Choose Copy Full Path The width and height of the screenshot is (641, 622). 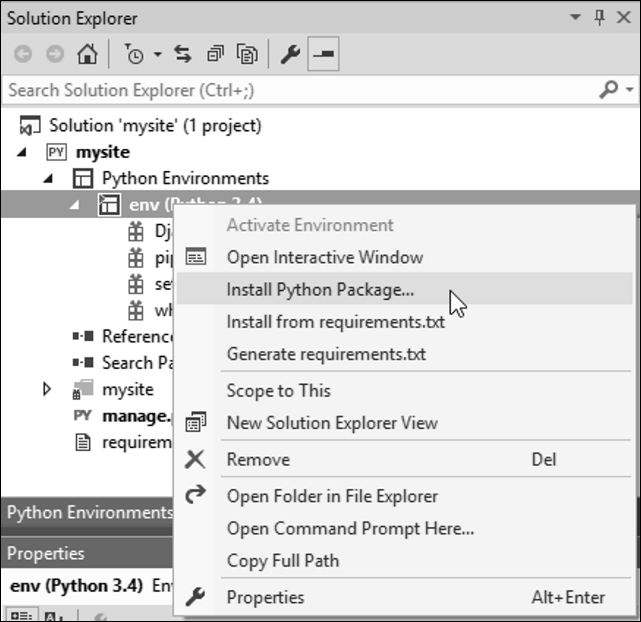click(283, 561)
